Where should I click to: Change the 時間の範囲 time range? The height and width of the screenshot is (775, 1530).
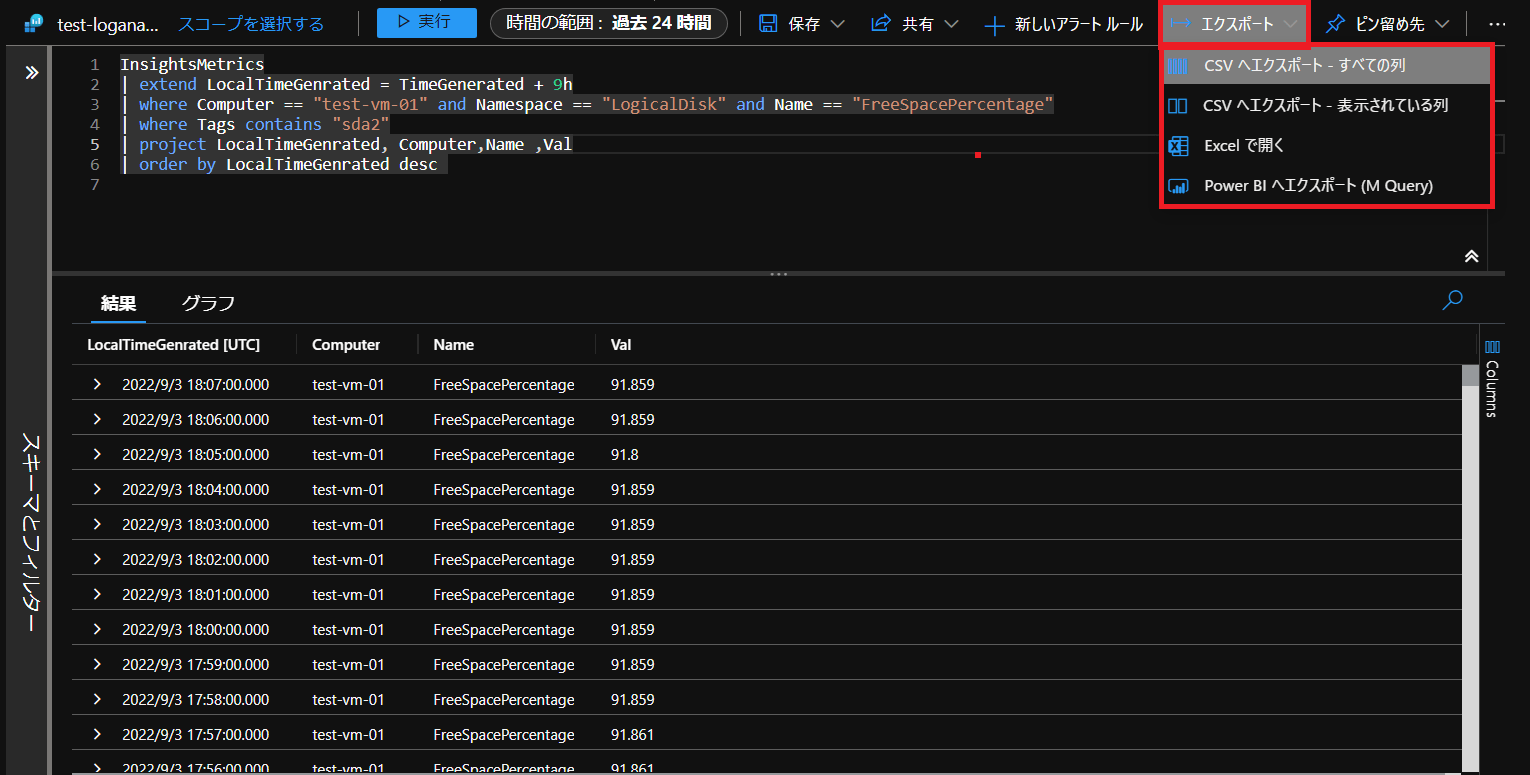pyautogui.click(x=609, y=23)
